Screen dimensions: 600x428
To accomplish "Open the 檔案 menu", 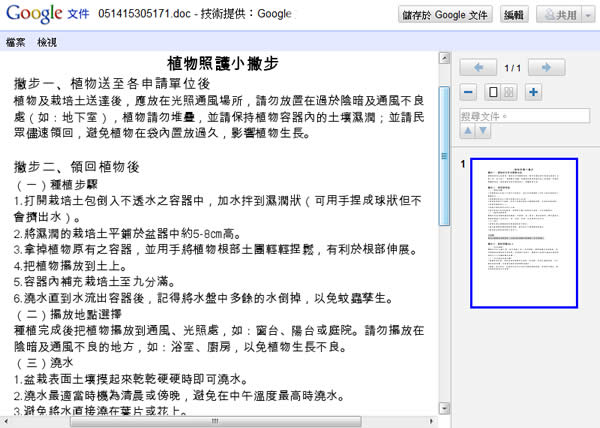I will [16, 43].
